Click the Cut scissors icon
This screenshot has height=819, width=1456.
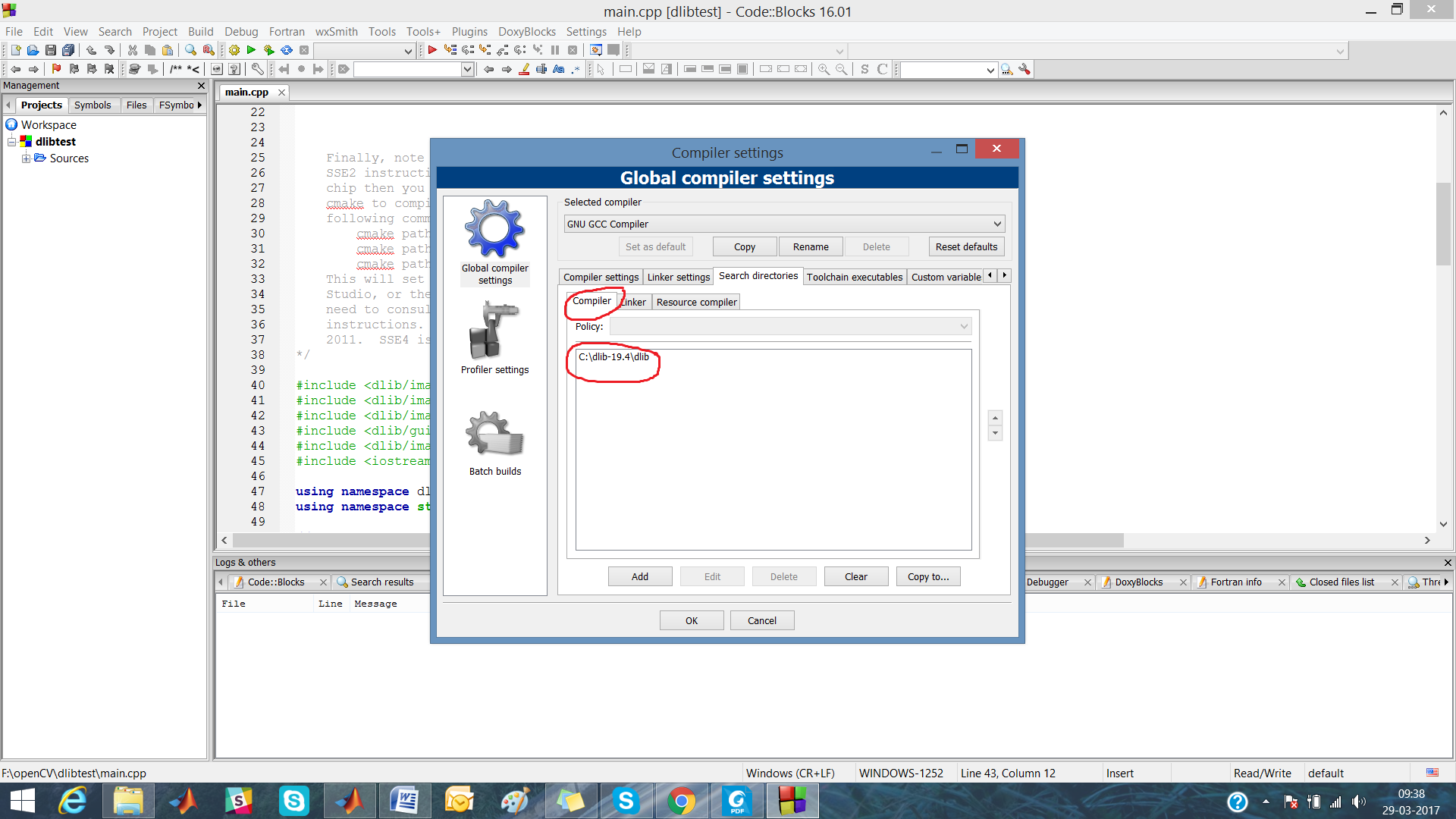(133, 50)
